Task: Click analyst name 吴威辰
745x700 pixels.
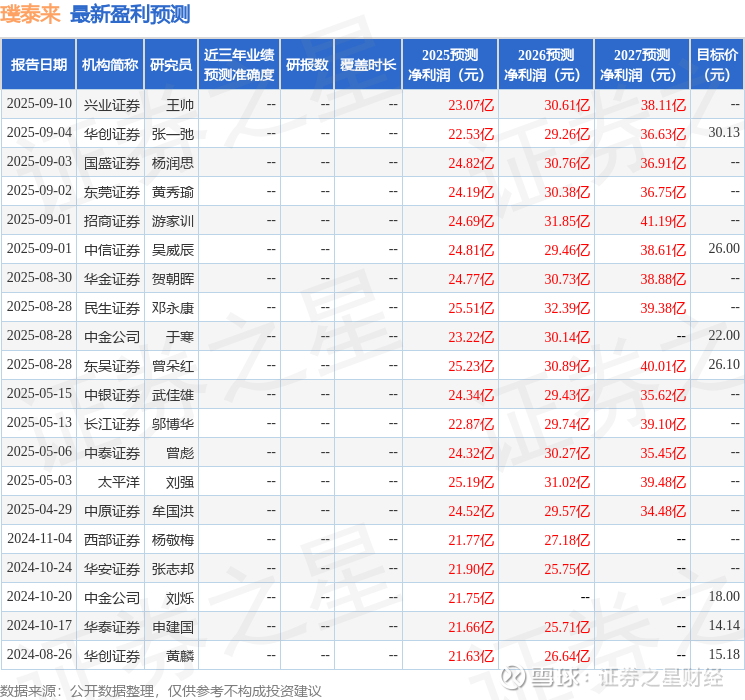Action: [173, 250]
